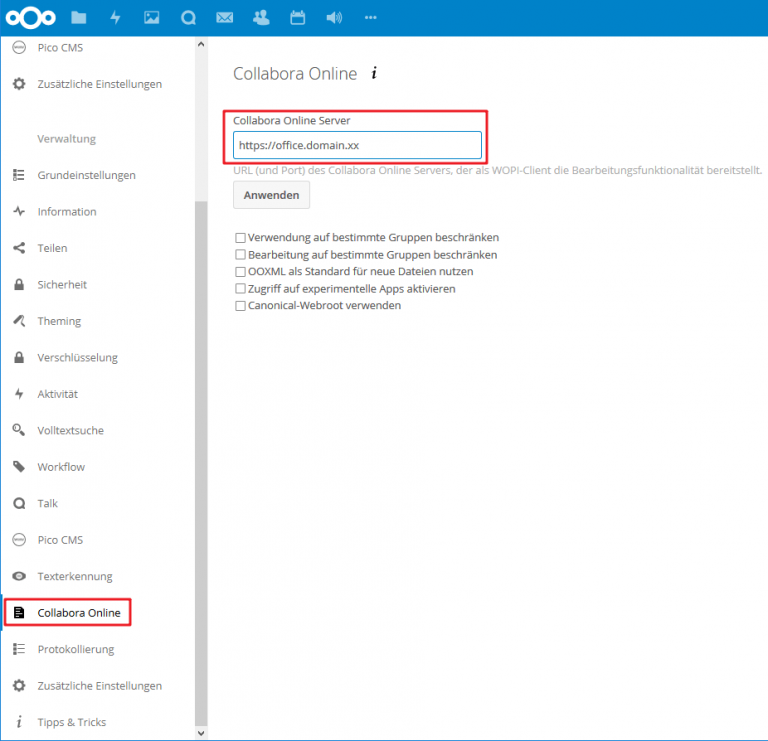
Task: Open the Announcements megaphone icon
Action: point(334,17)
